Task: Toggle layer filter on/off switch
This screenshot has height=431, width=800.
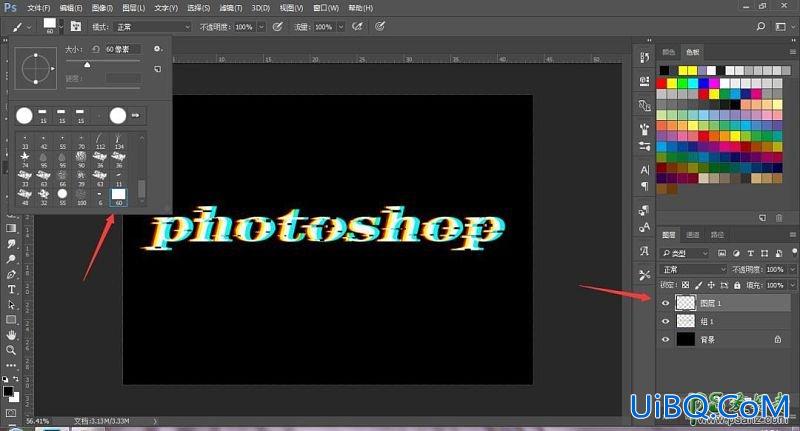Action: click(794, 252)
